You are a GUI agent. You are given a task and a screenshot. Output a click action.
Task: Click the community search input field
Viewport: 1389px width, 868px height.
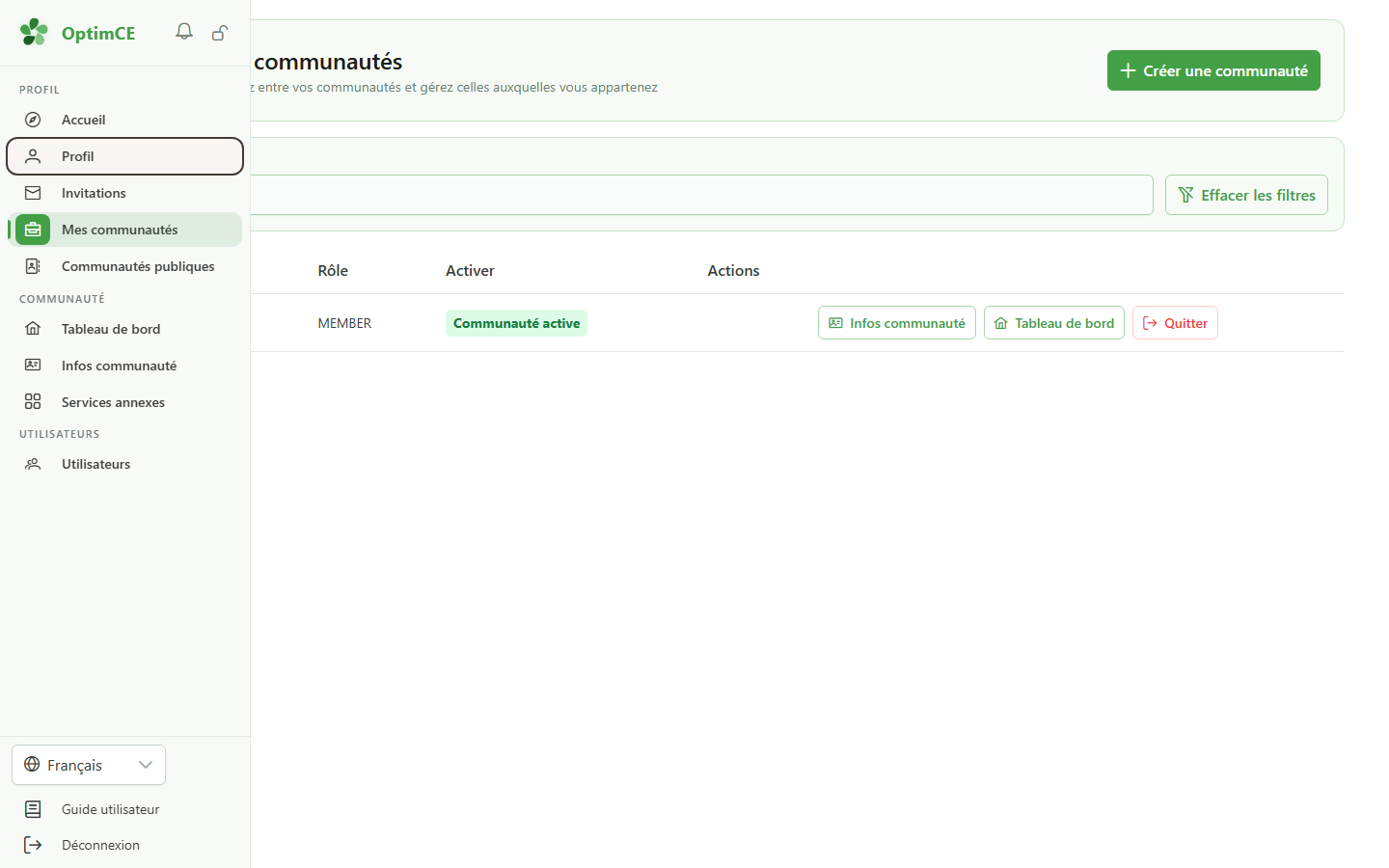click(x=701, y=195)
